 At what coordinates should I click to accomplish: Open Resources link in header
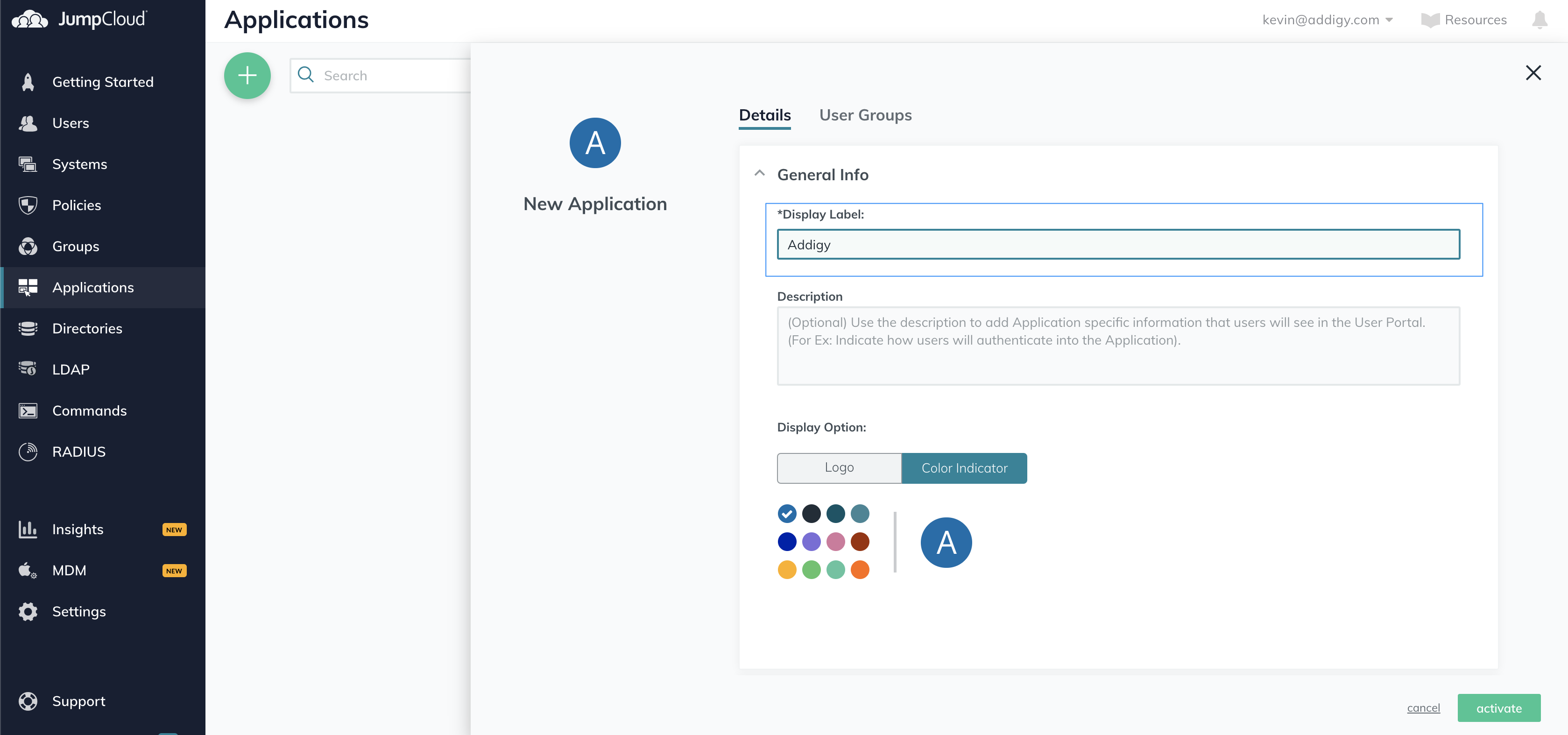point(1464,20)
